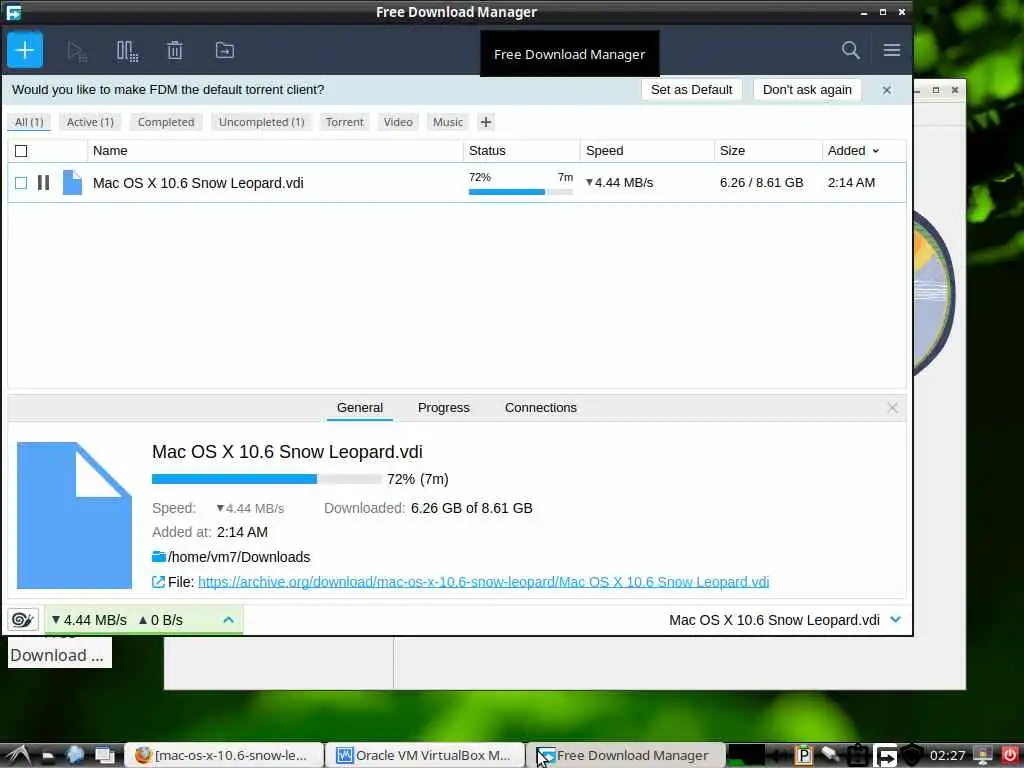Close the bottom details panel
The width and height of the screenshot is (1024, 768).
(892, 408)
